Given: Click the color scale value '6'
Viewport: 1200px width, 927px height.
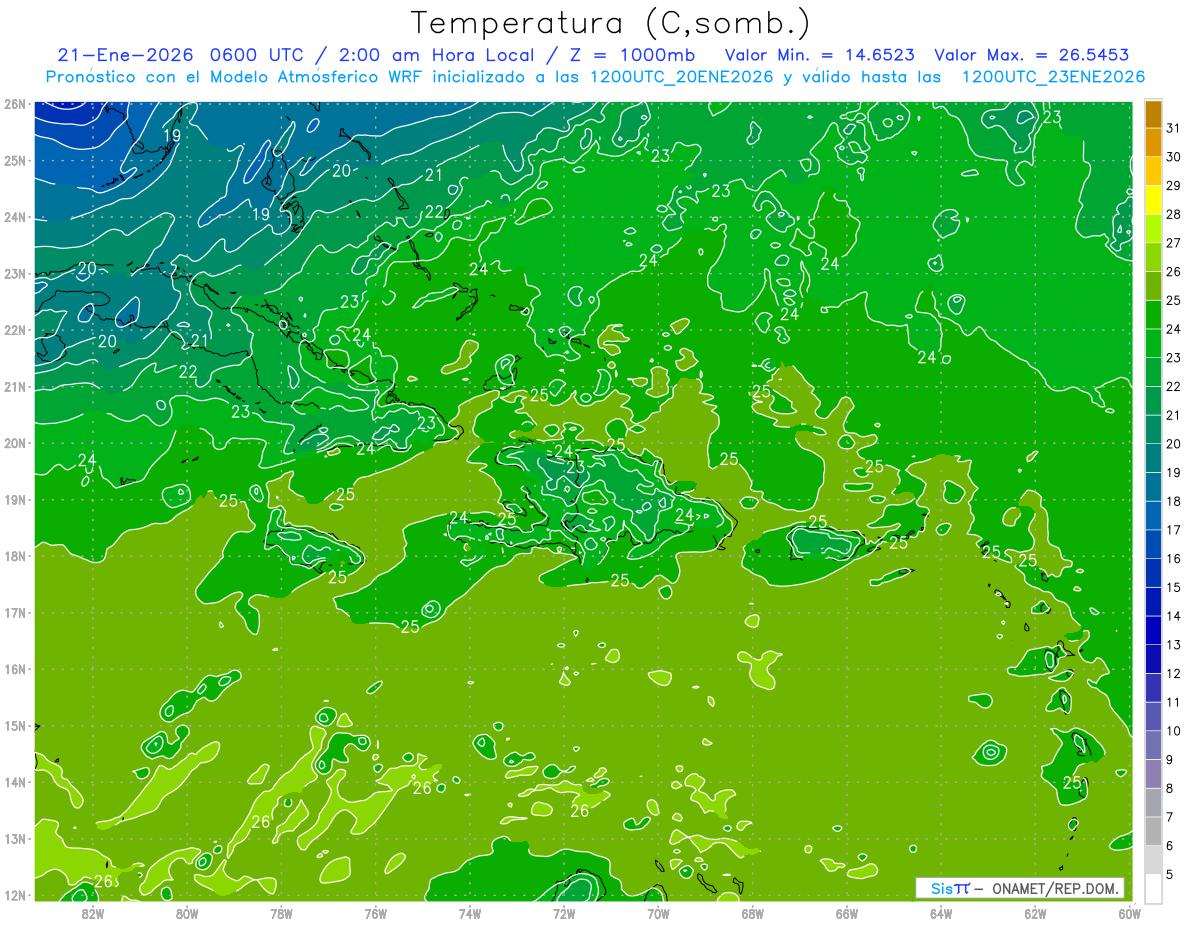Looking at the screenshot, I should pyautogui.click(x=1170, y=845).
